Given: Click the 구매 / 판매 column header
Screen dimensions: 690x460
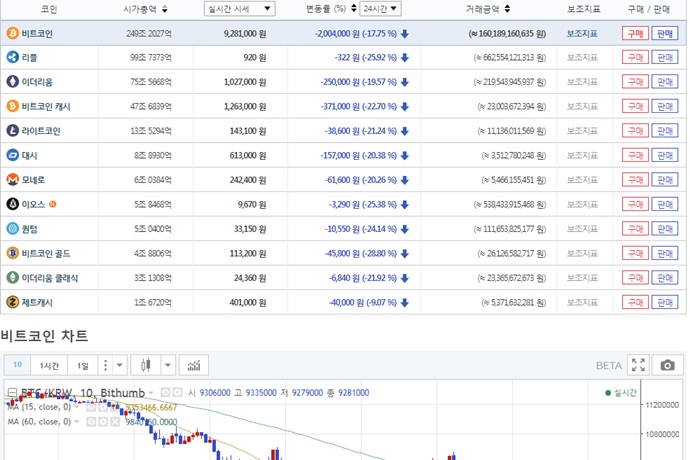Looking at the screenshot, I should 649,9.
